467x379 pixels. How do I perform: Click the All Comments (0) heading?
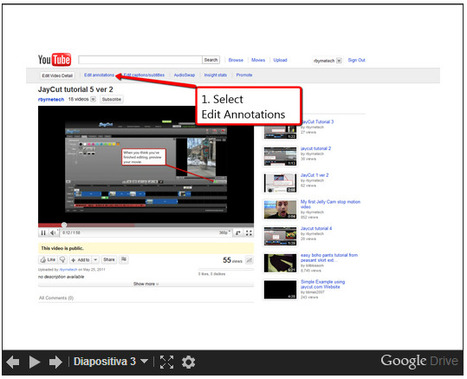point(56,298)
